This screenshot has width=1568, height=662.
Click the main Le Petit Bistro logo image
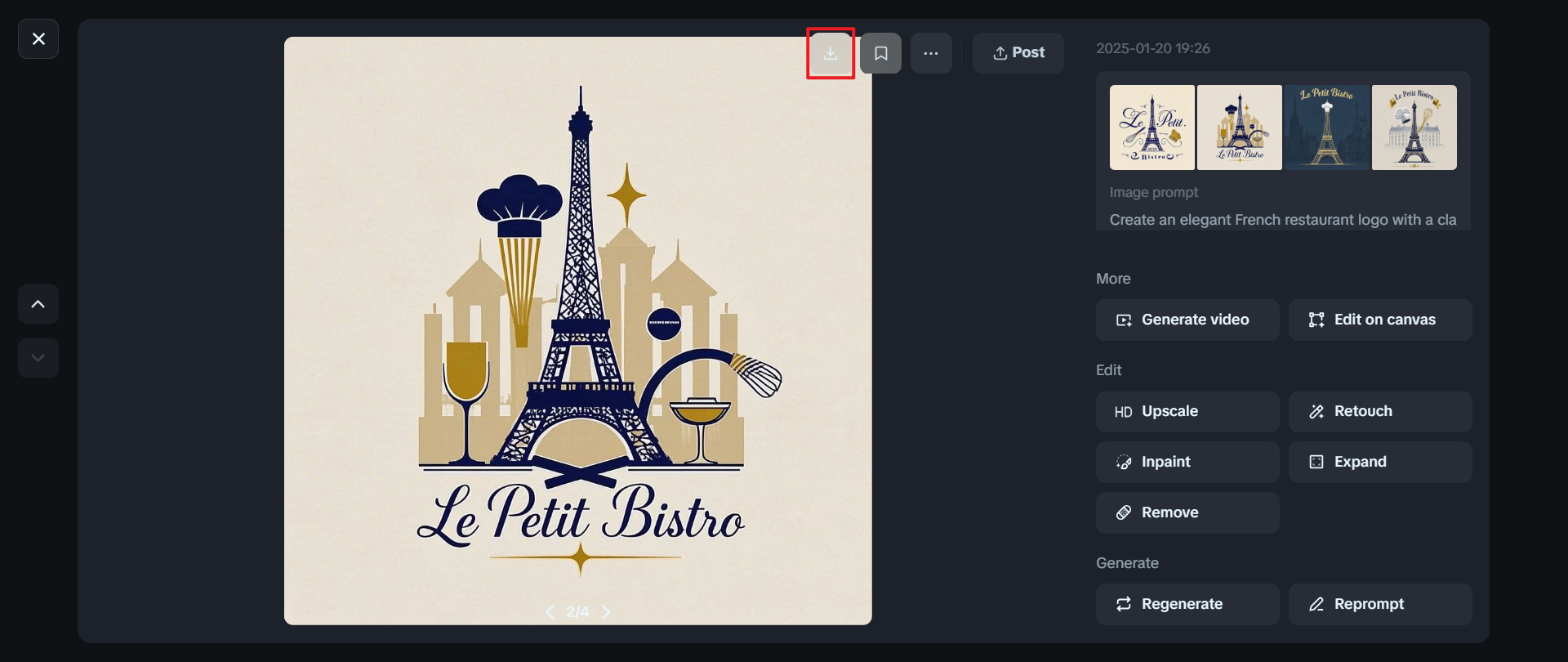(578, 331)
